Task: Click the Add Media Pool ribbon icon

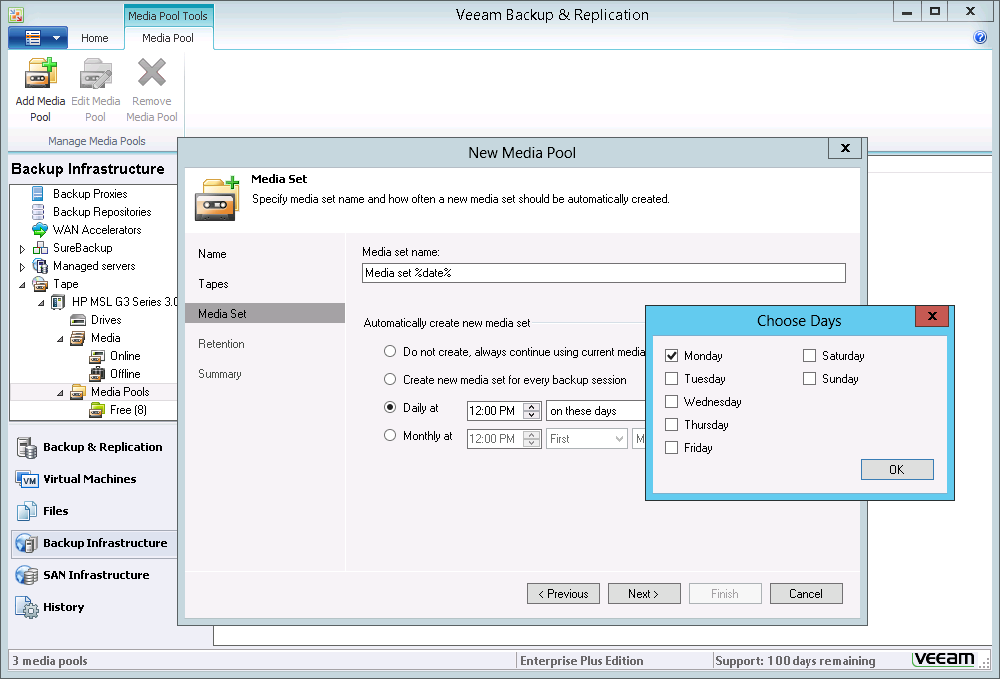Action: (x=40, y=72)
